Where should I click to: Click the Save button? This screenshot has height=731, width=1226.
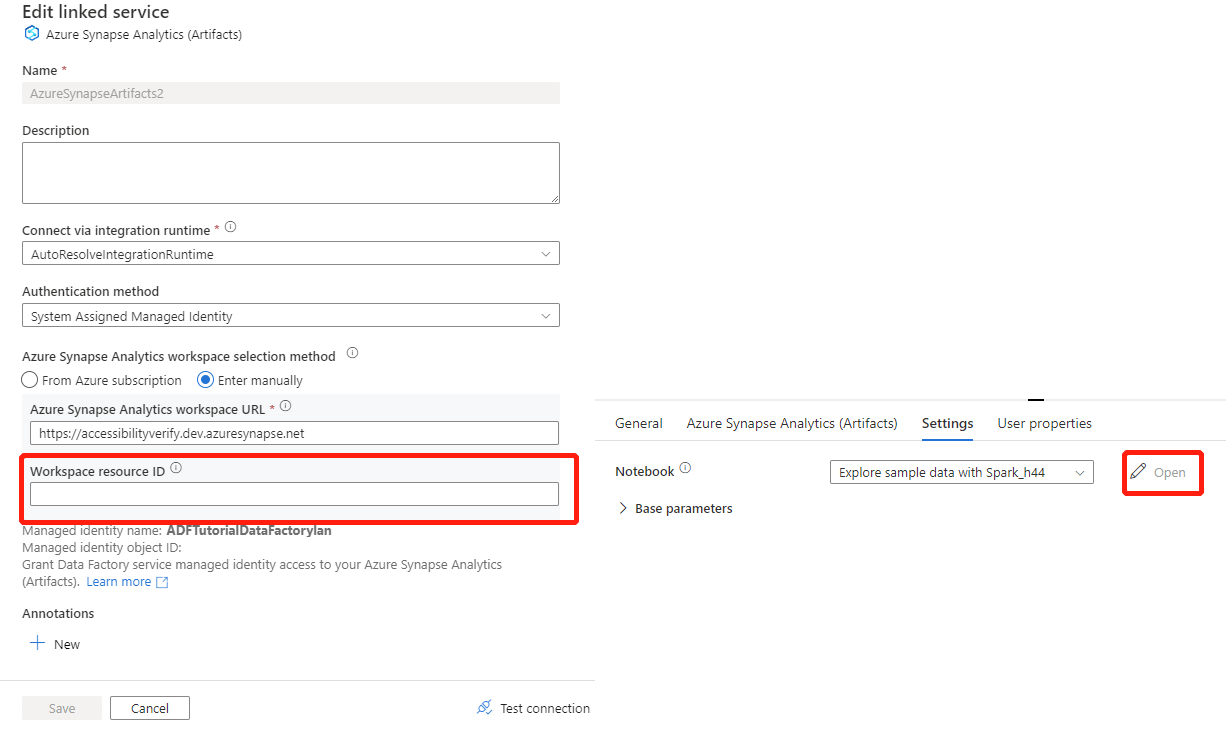(62, 708)
